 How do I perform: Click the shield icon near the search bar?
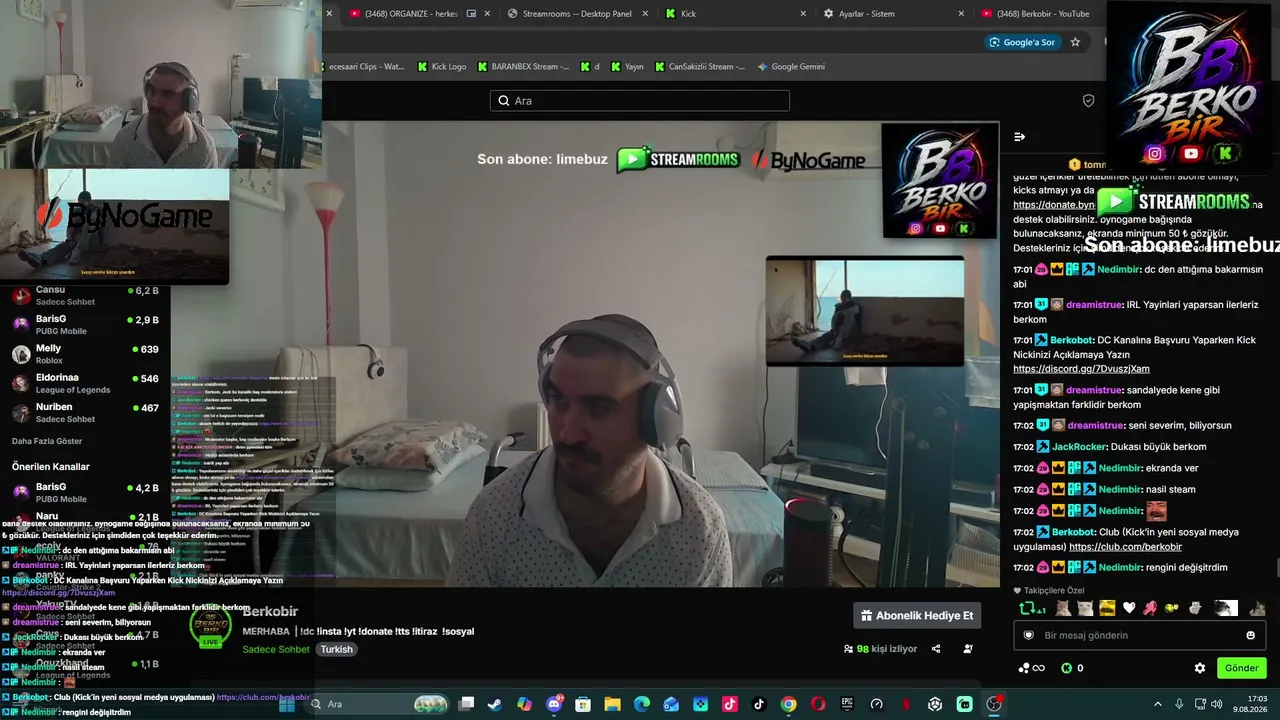tap(1088, 101)
